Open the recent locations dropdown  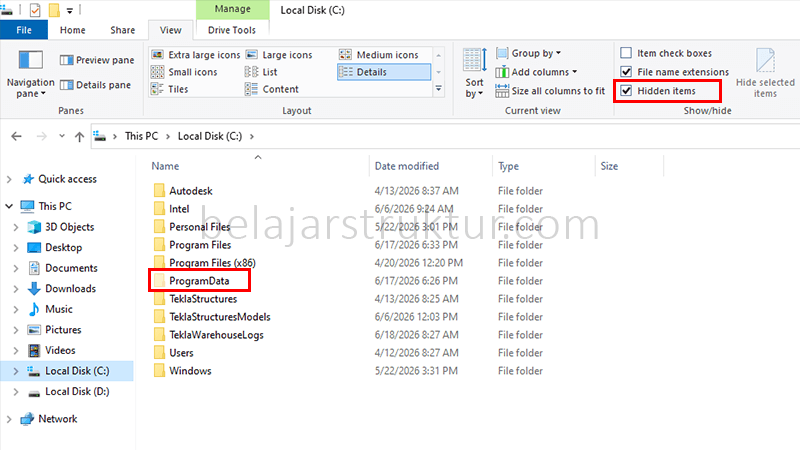(x=62, y=136)
